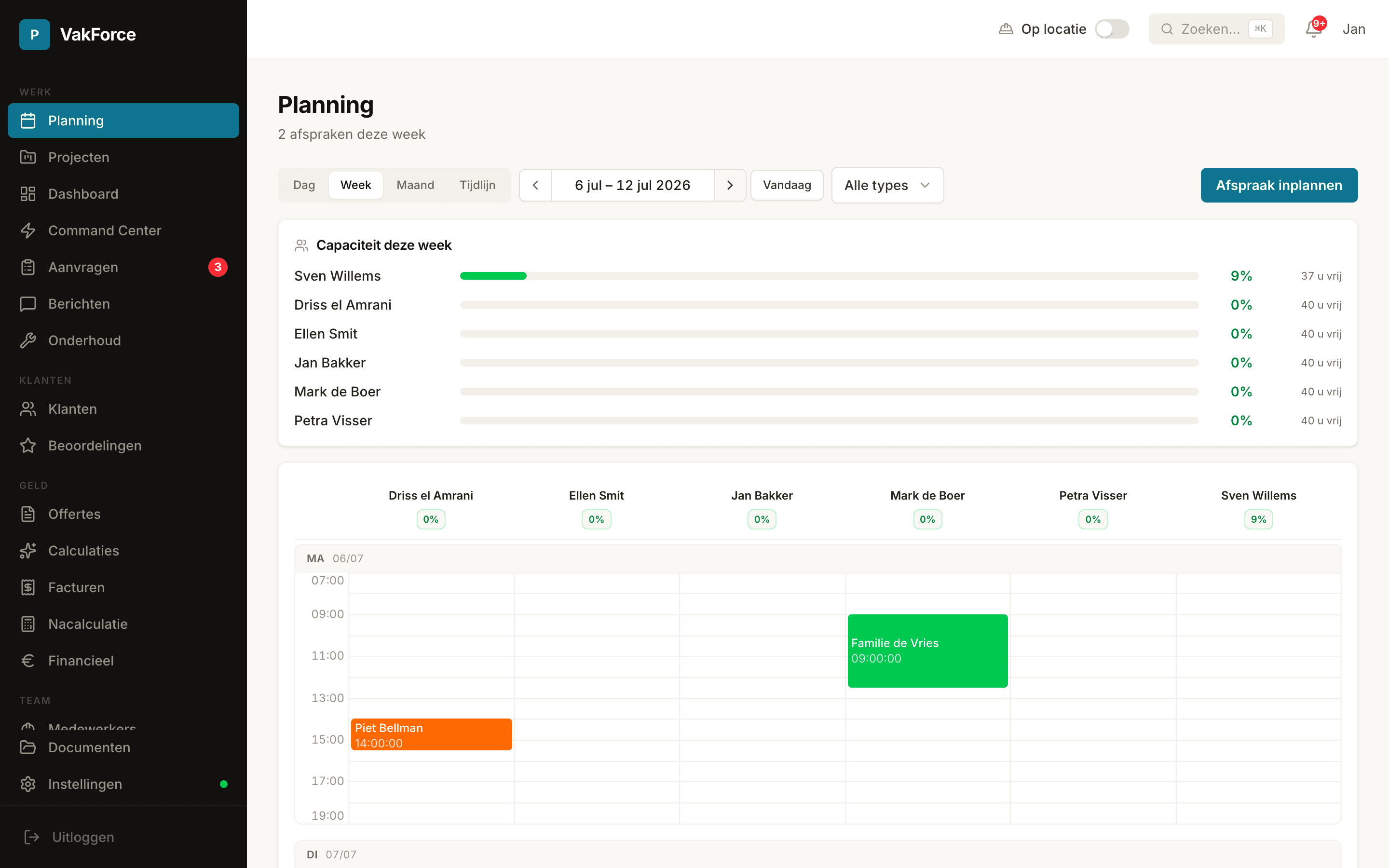Image resolution: width=1389 pixels, height=868 pixels.
Task: Click '2 afspraken deze week' text
Action: pos(351,135)
